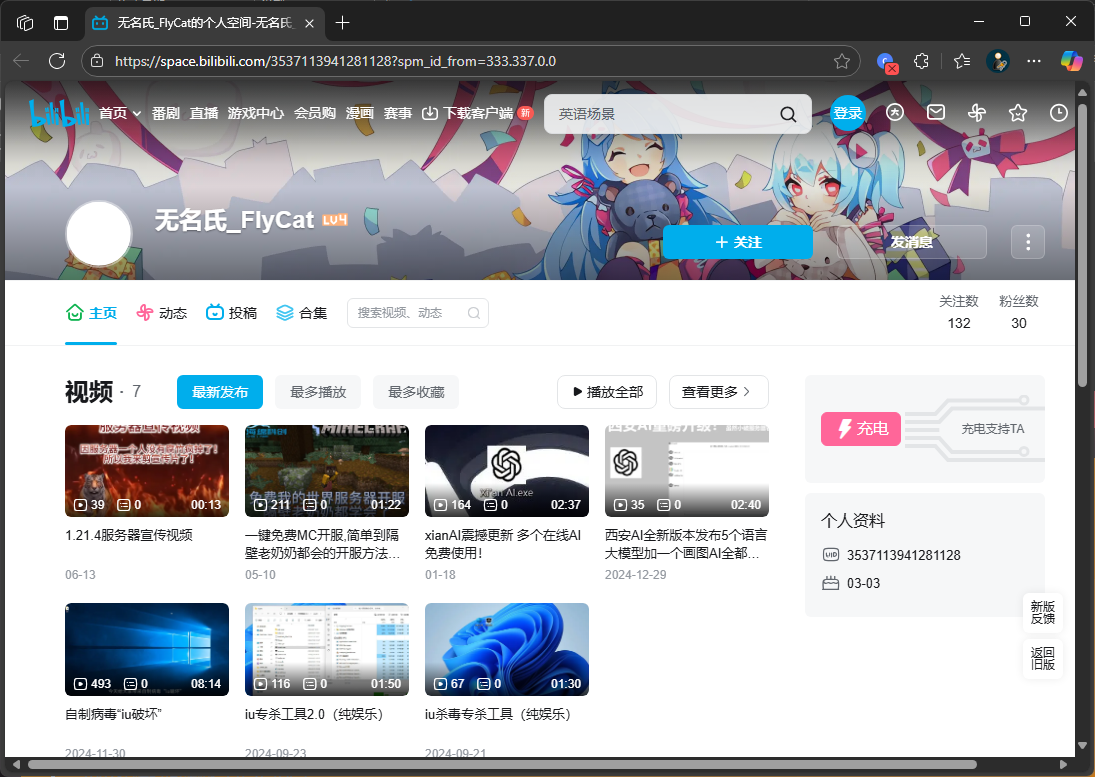Sort videos by 最多收藏
The width and height of the screenshot is (1095, 777).
[x=416, y=392]
